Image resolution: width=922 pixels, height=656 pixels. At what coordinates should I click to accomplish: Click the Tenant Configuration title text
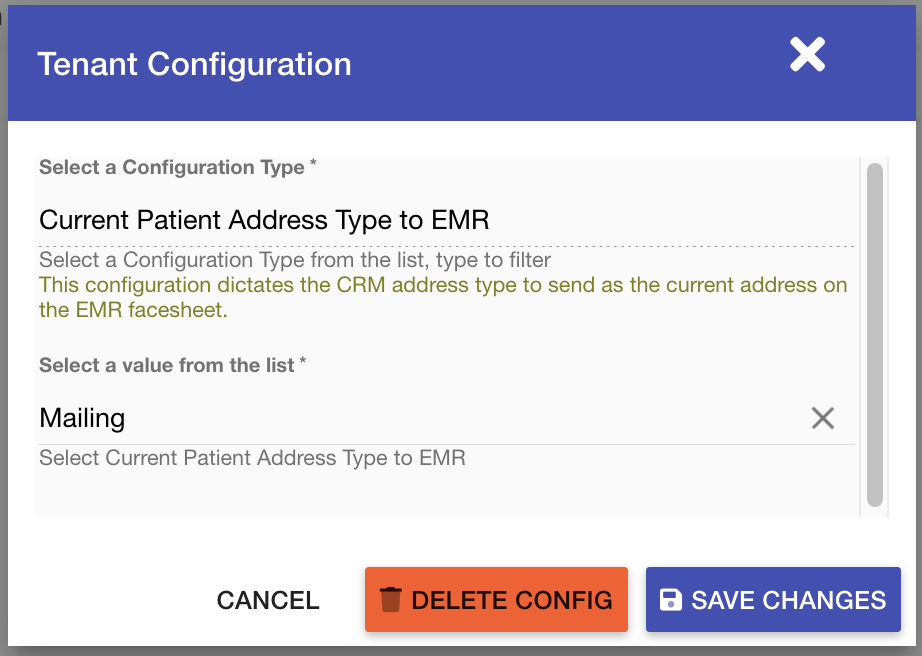click(194, 65)
